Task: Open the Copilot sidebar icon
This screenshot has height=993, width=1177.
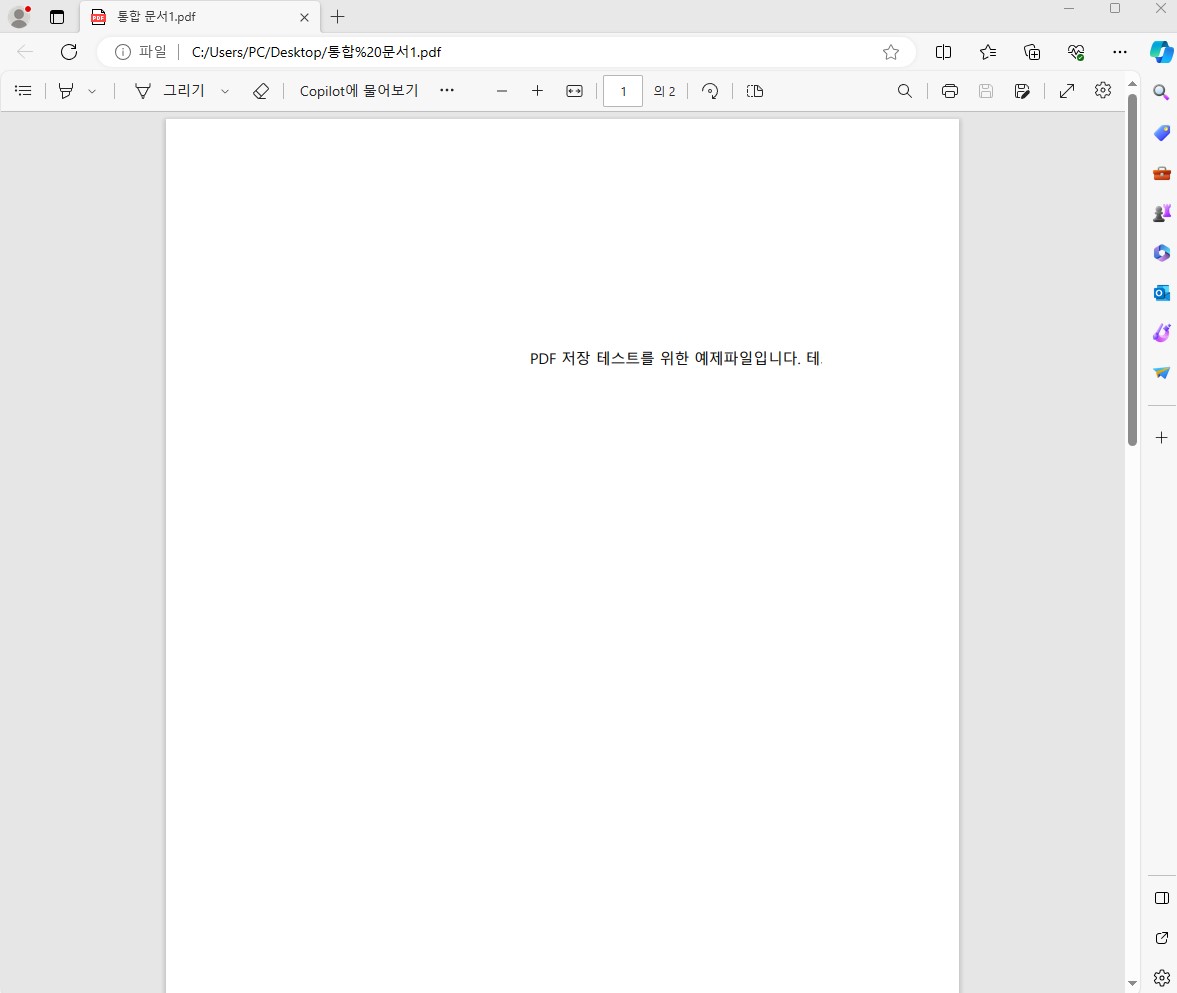Action: (x=1161, y=52)
